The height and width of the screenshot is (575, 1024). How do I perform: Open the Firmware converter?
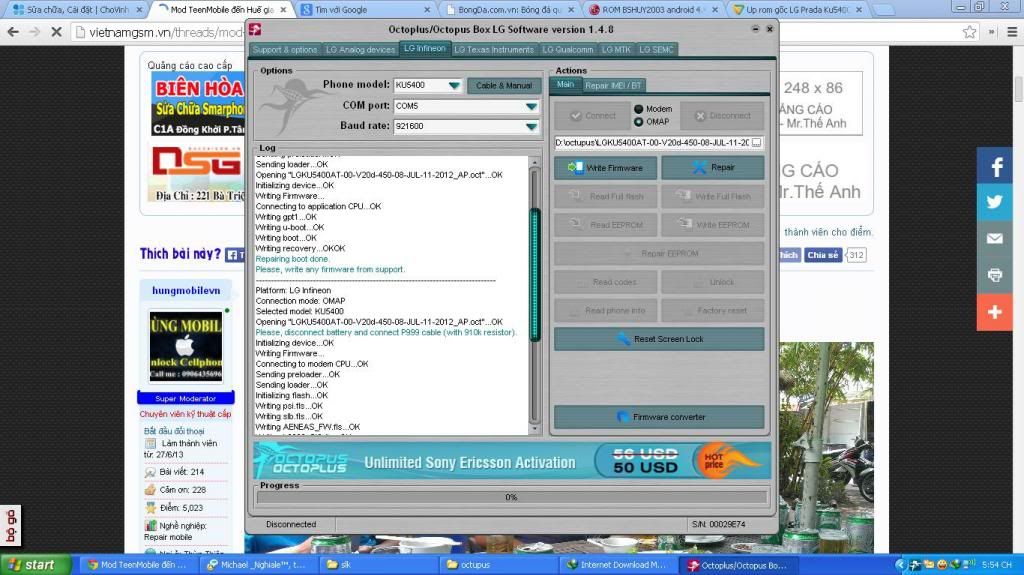[x=659, y=417]
